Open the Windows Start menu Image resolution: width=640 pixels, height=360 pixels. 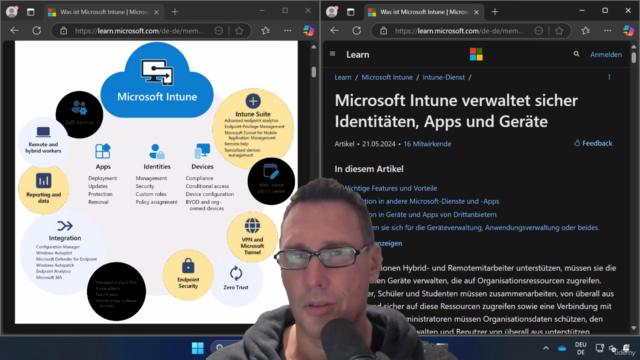(198, 348)
